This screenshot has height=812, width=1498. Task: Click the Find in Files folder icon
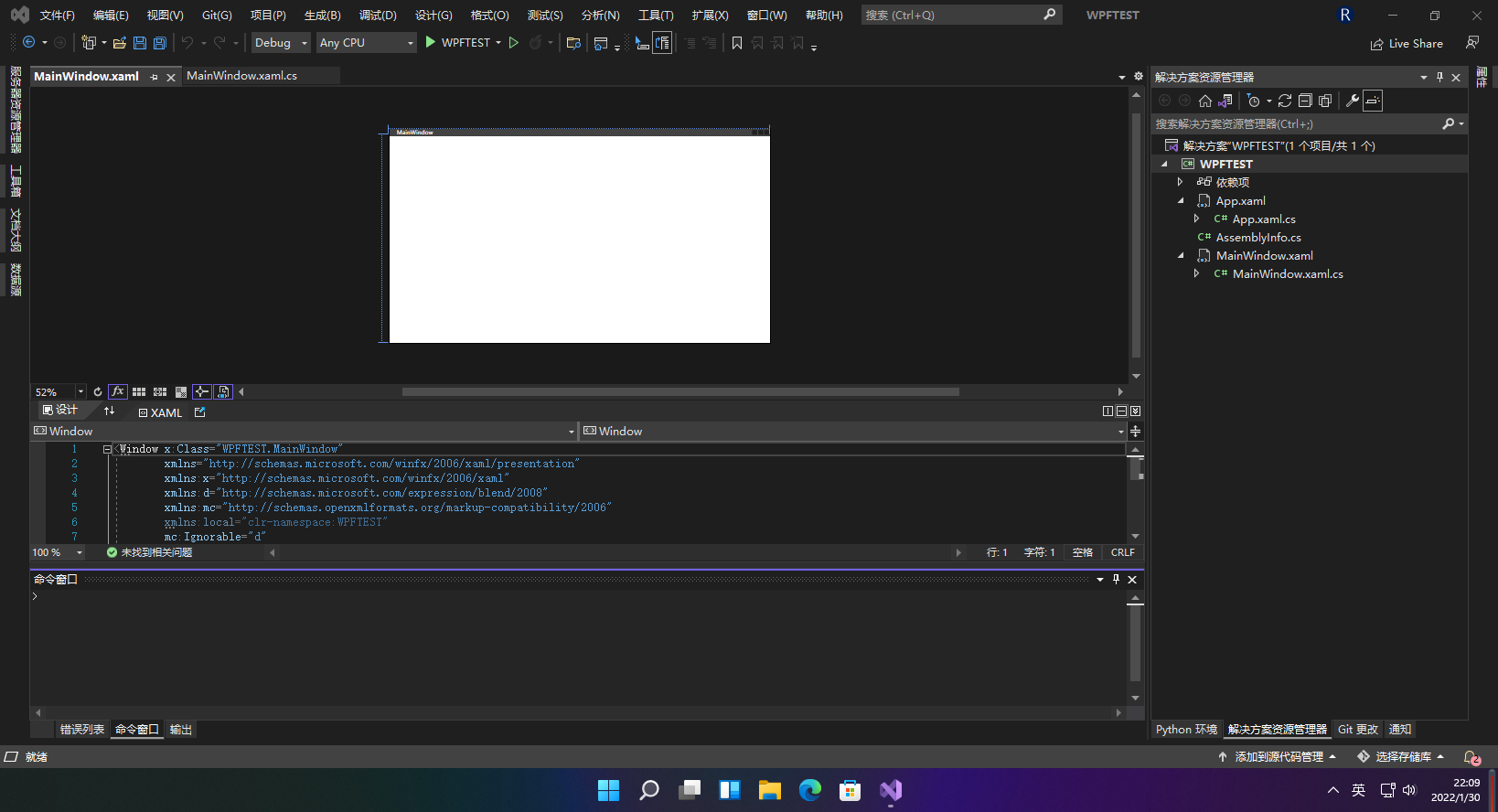(x=574, y=43)
